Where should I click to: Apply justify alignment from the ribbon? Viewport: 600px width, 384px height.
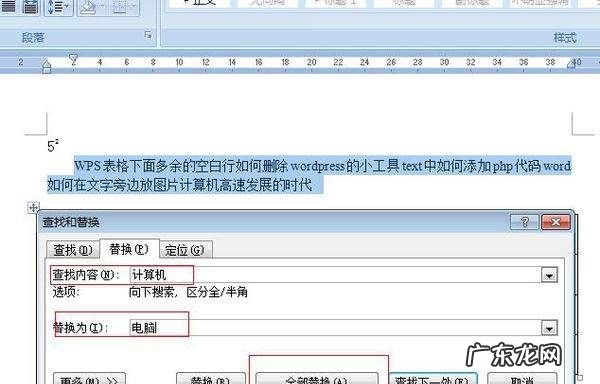pos(8,7)
